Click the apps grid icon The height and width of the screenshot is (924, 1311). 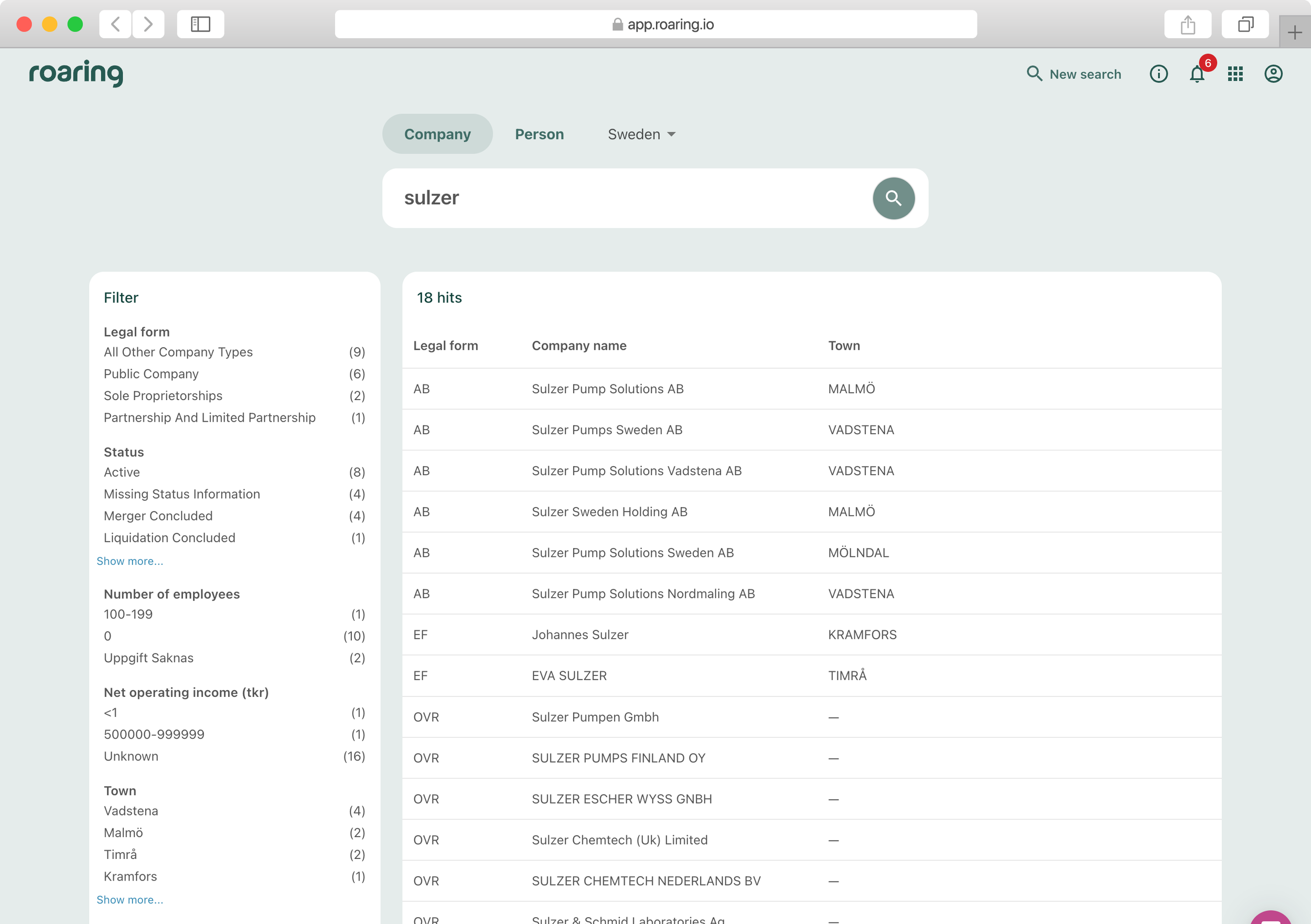click(1234, 73)
